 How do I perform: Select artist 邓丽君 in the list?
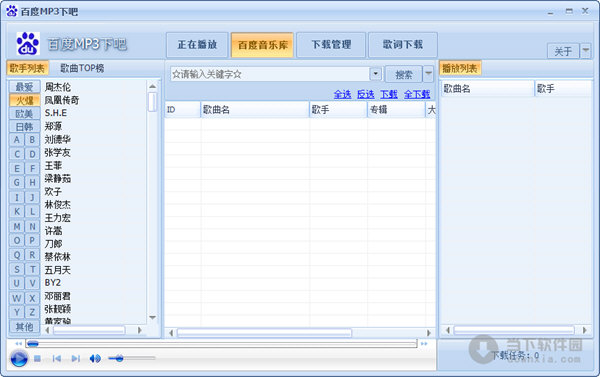[x=58, y=296]
